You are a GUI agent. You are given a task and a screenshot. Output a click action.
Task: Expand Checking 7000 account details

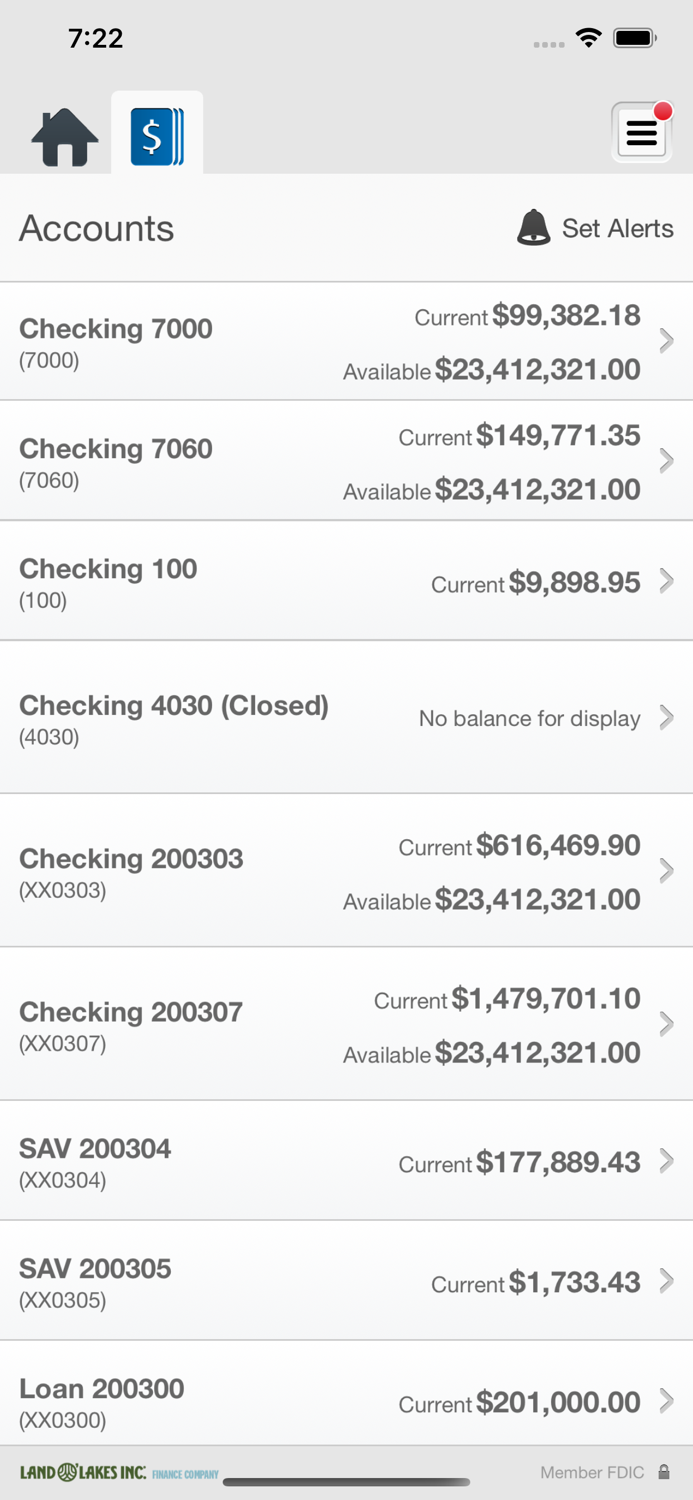(x=666, y=340)
